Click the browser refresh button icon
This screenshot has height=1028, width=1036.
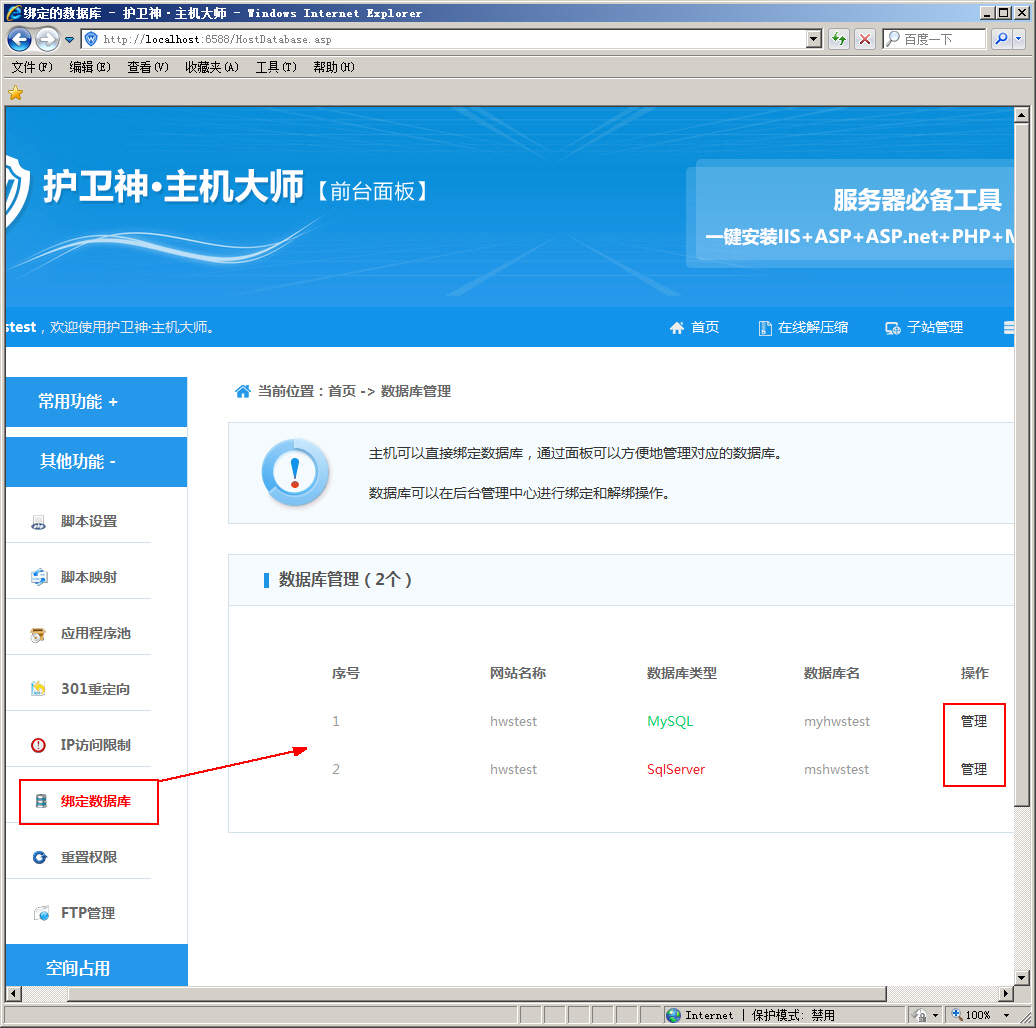pyautogui.click(x=839, y=39)
